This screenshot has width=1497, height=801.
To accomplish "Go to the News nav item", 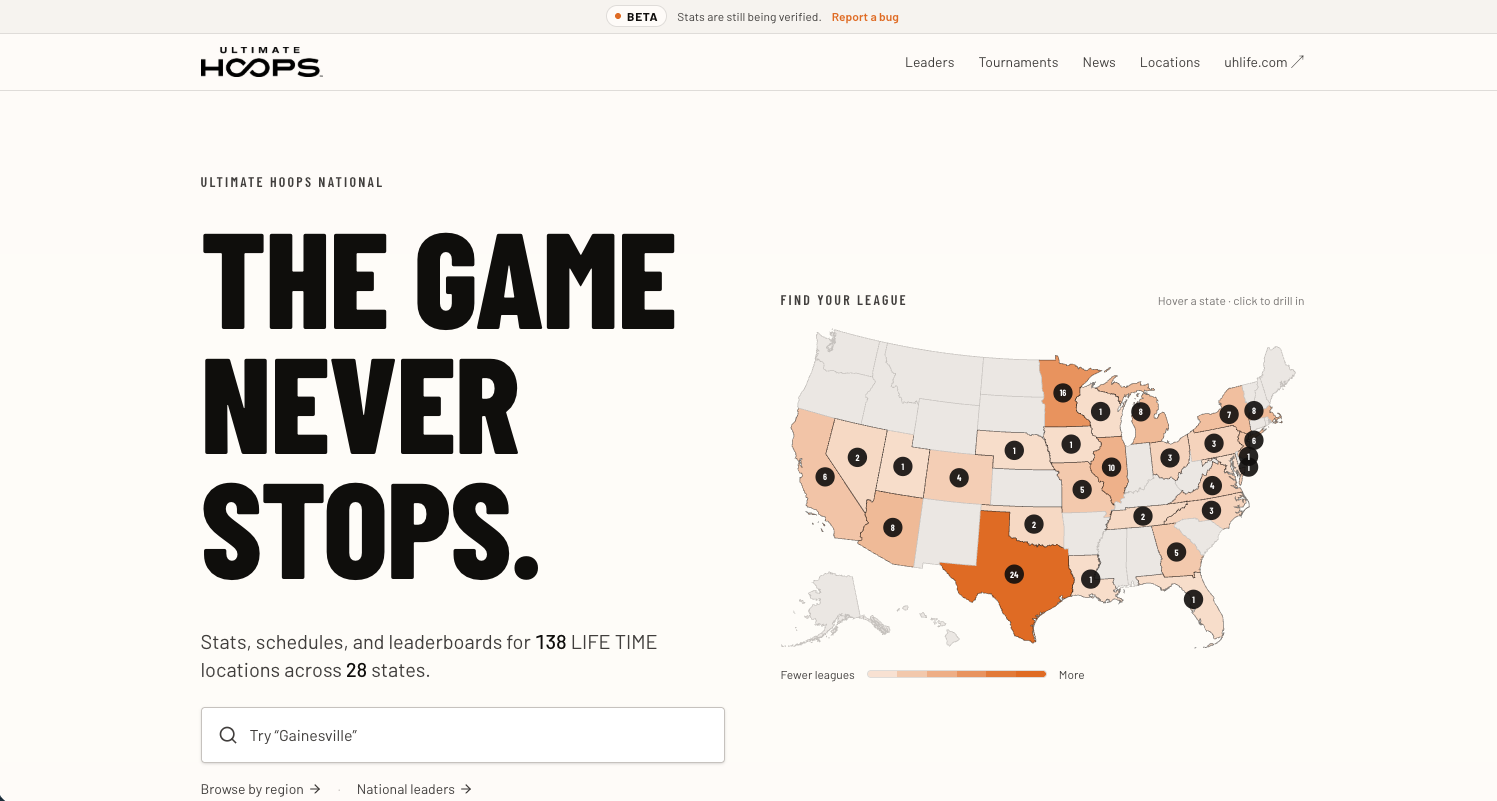I will [x=1099, y=62].
